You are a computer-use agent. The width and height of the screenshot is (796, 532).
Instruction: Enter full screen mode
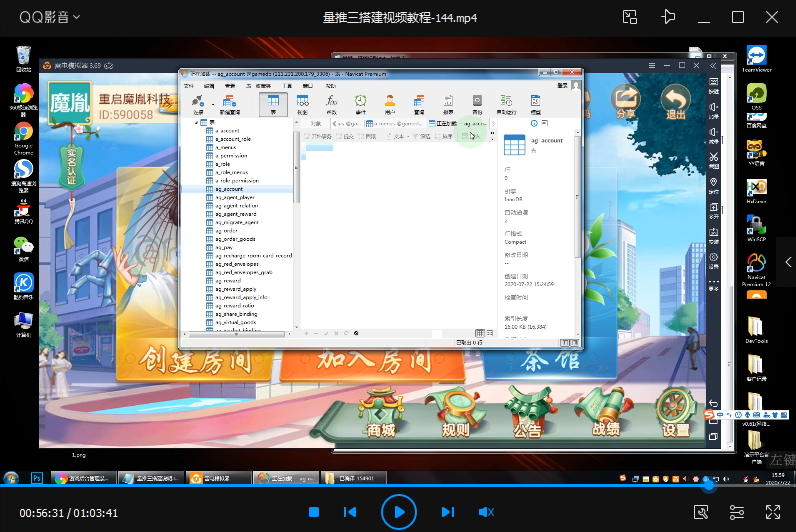pyautogui.click(x=773, y=512)
